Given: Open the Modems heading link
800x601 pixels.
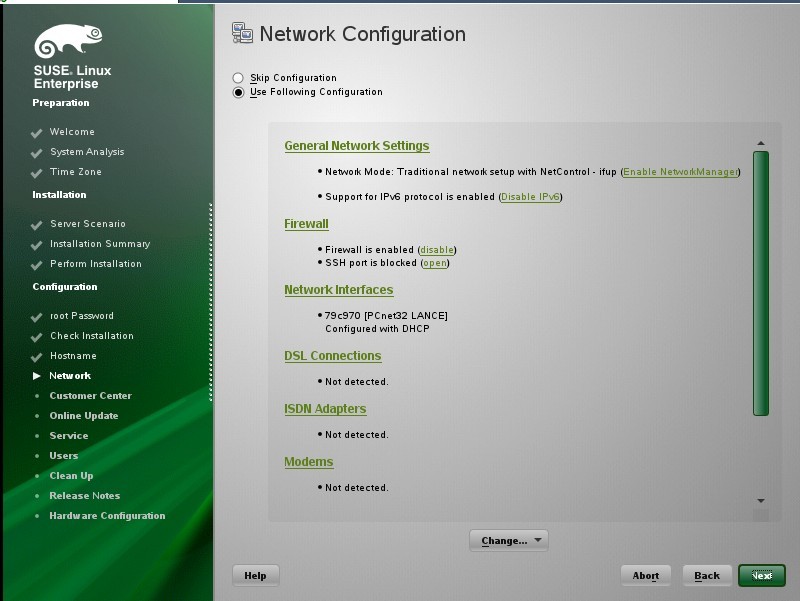Looking at the screenshot, I should (x=309, y=462).
